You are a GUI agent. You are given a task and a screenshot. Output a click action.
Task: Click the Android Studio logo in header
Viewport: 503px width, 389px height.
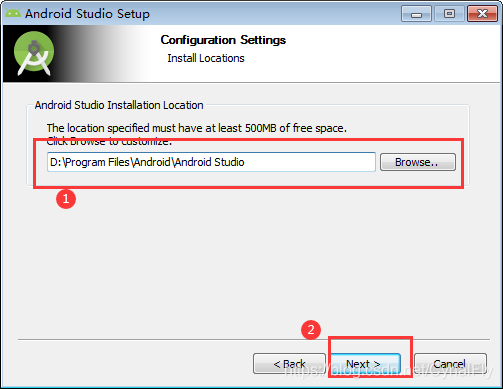[34, 53]
